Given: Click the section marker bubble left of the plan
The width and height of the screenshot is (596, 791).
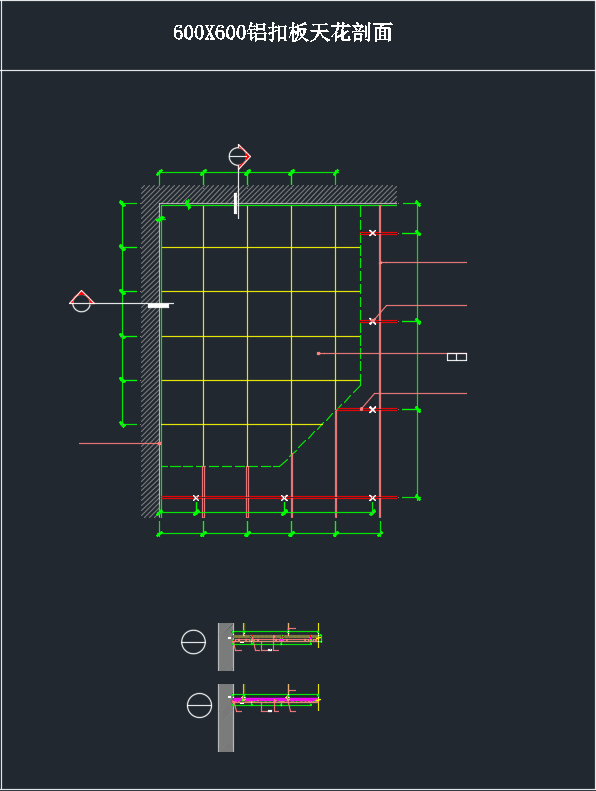Looking at the screenshot, I should [82, 301].
